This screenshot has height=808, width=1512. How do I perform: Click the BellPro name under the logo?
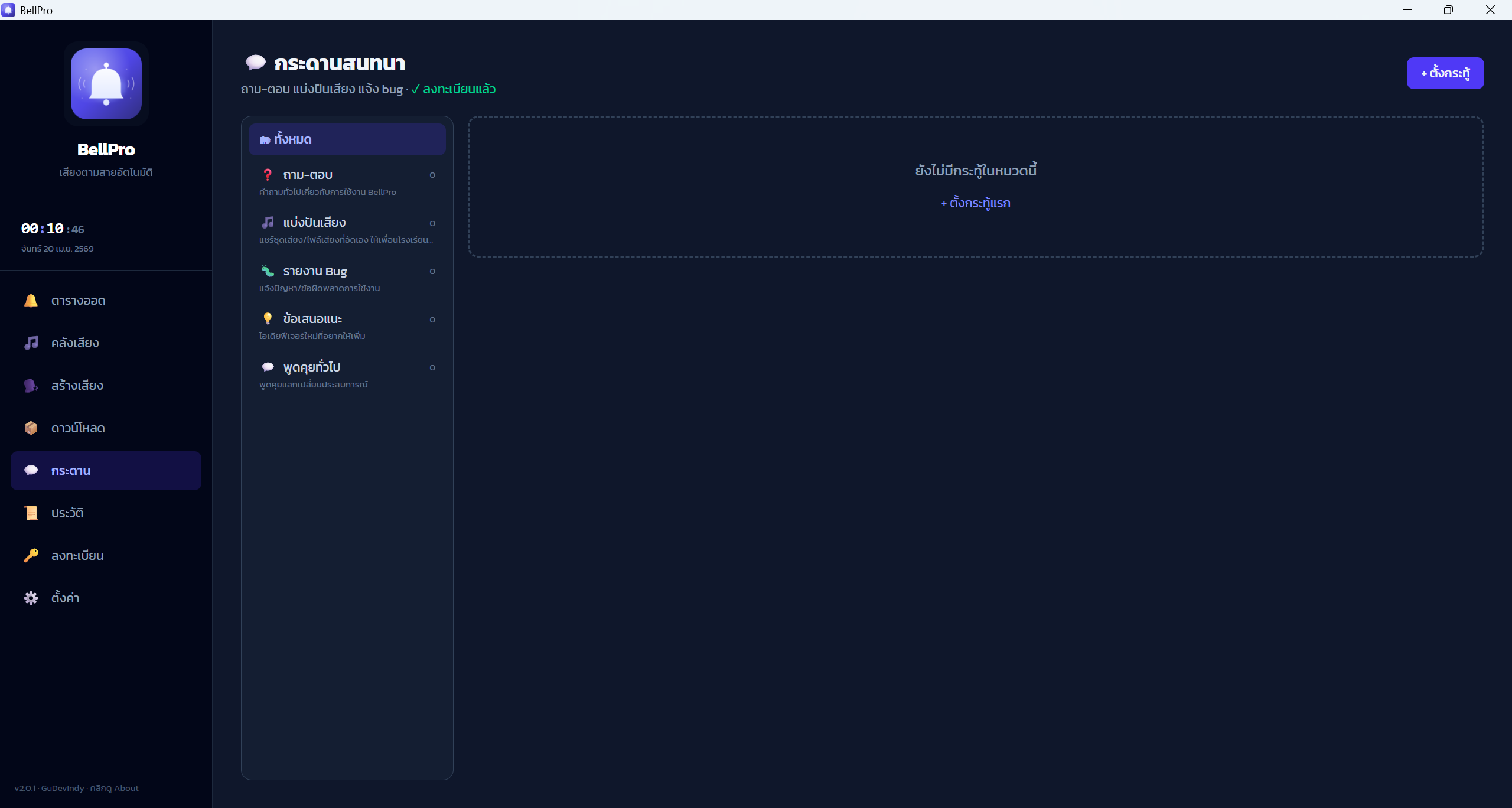click(106, 149)
